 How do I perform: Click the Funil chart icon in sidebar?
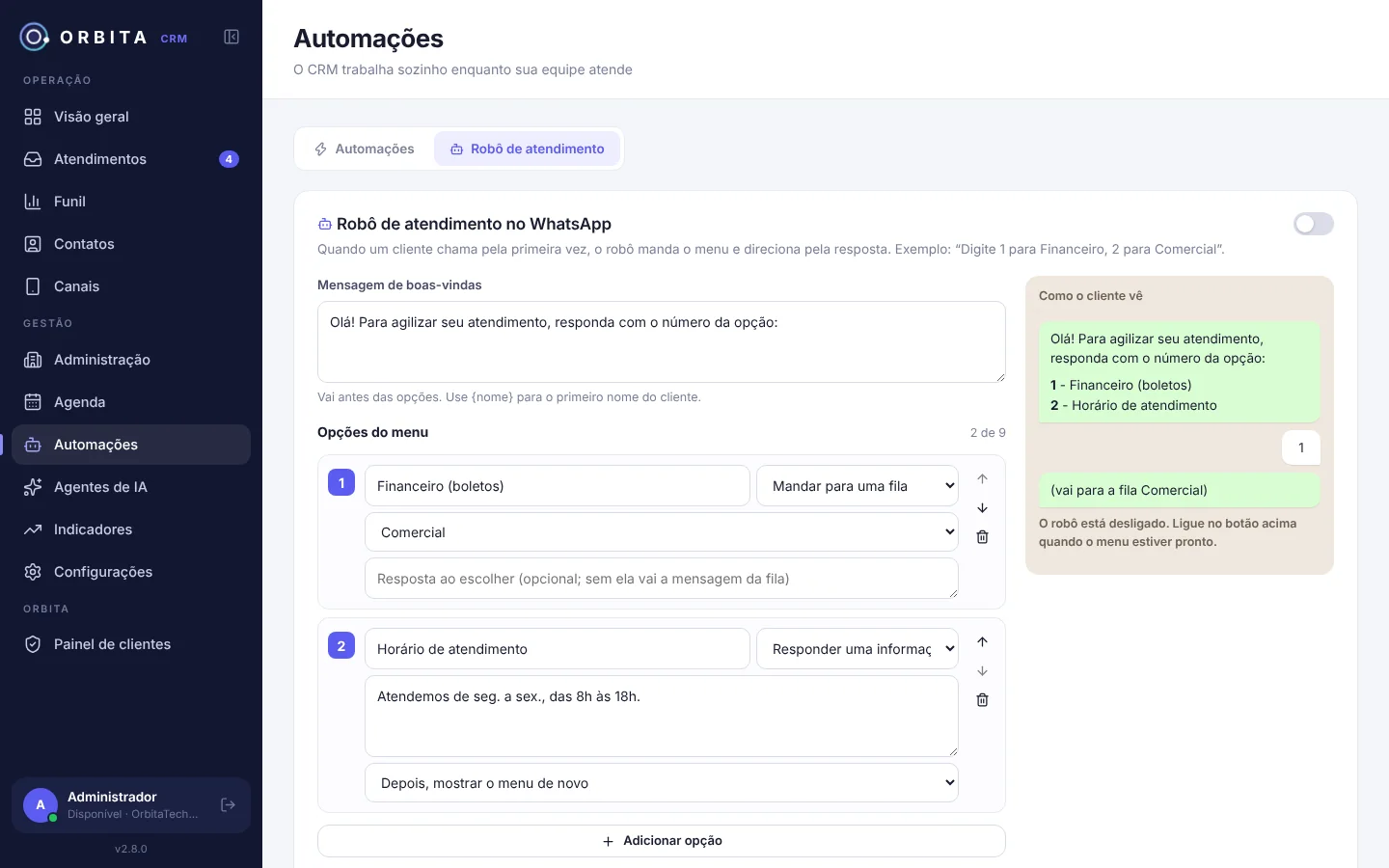33,202
